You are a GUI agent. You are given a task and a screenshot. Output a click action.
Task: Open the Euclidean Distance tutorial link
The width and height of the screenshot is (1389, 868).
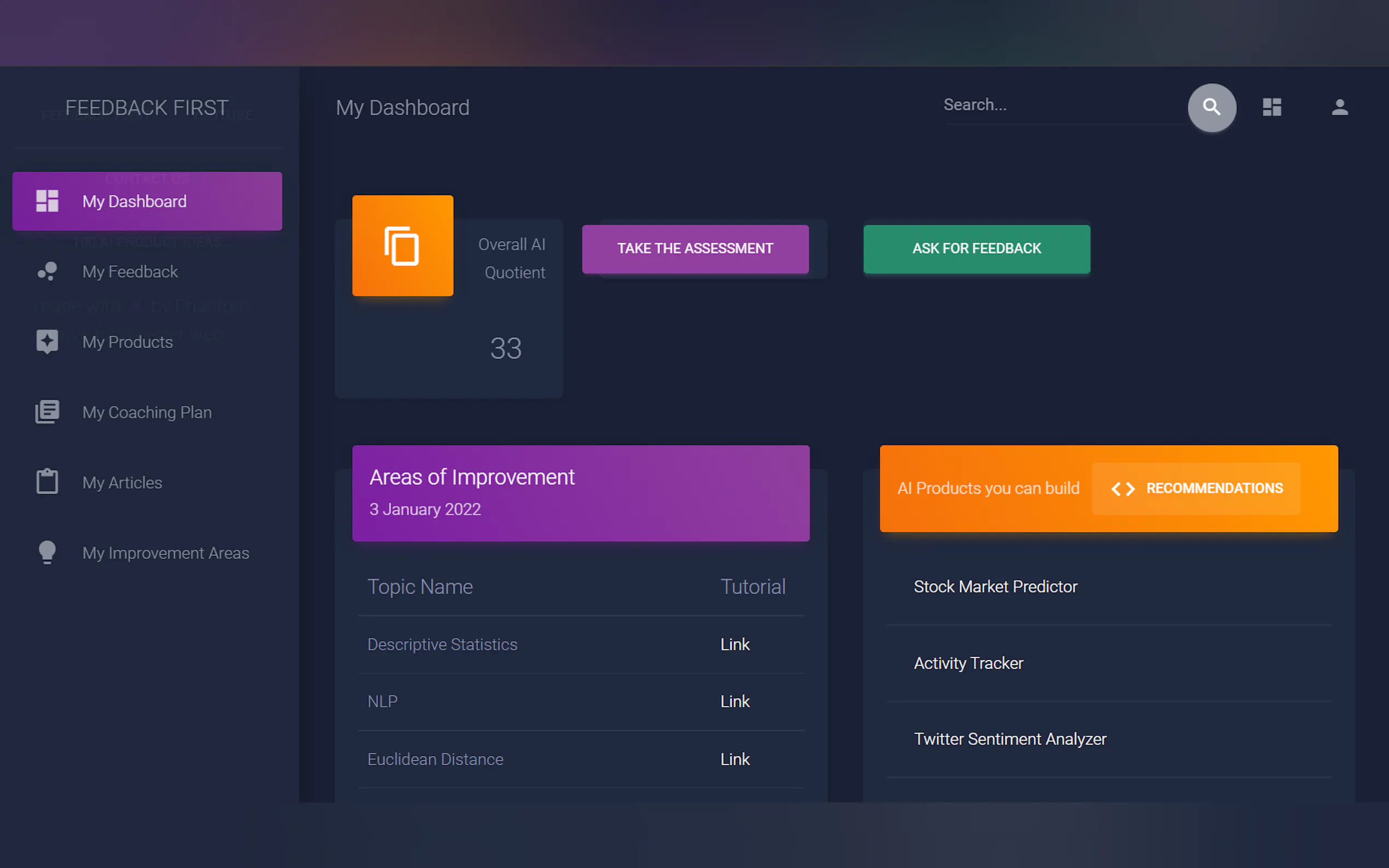pyautogui.click(x=734, y=760)
